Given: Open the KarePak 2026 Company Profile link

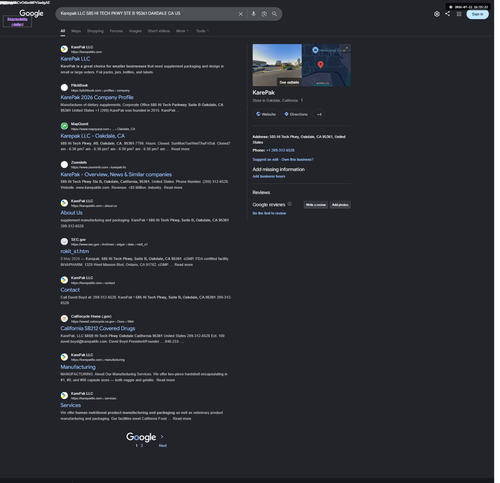Looking at the screenshot, I should [97, 97].
